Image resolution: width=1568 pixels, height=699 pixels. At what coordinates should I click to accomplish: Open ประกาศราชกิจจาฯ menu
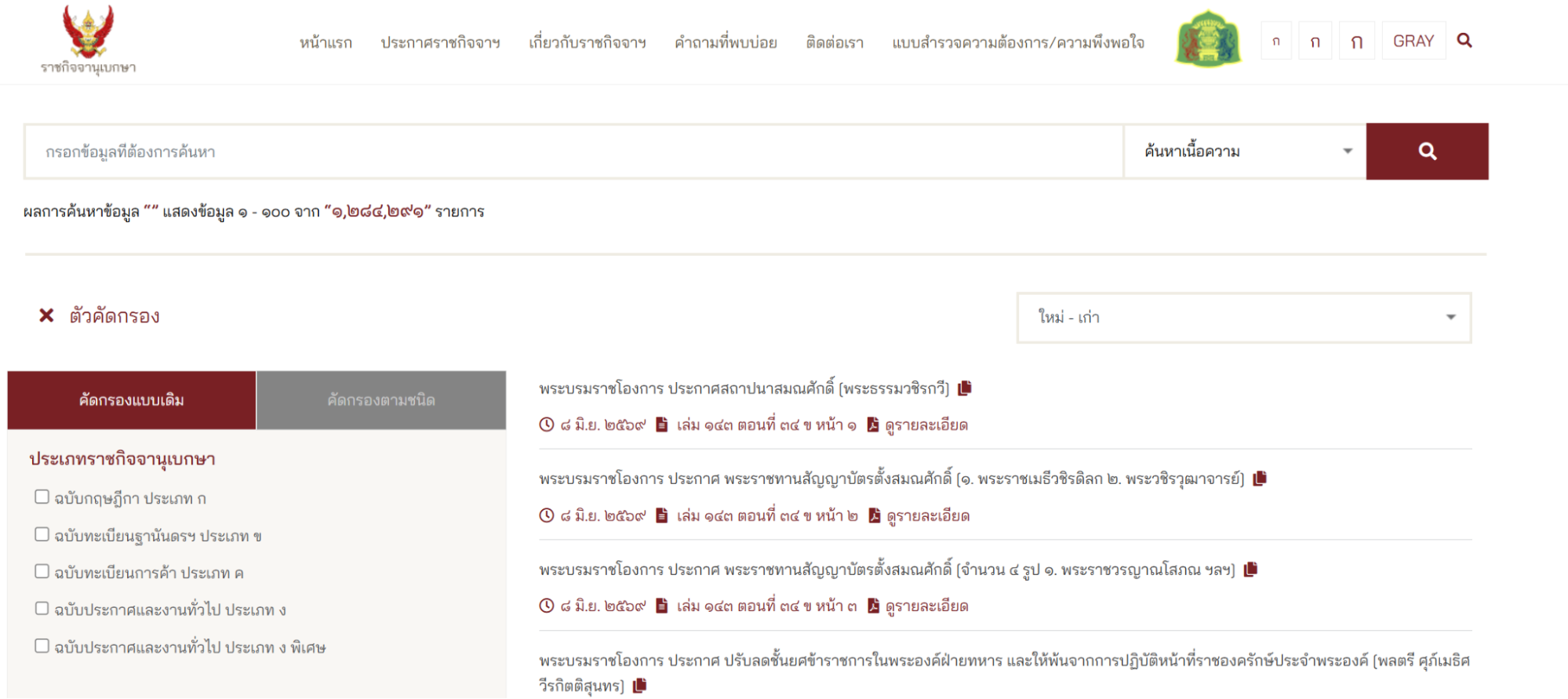(x=440, y=42)
